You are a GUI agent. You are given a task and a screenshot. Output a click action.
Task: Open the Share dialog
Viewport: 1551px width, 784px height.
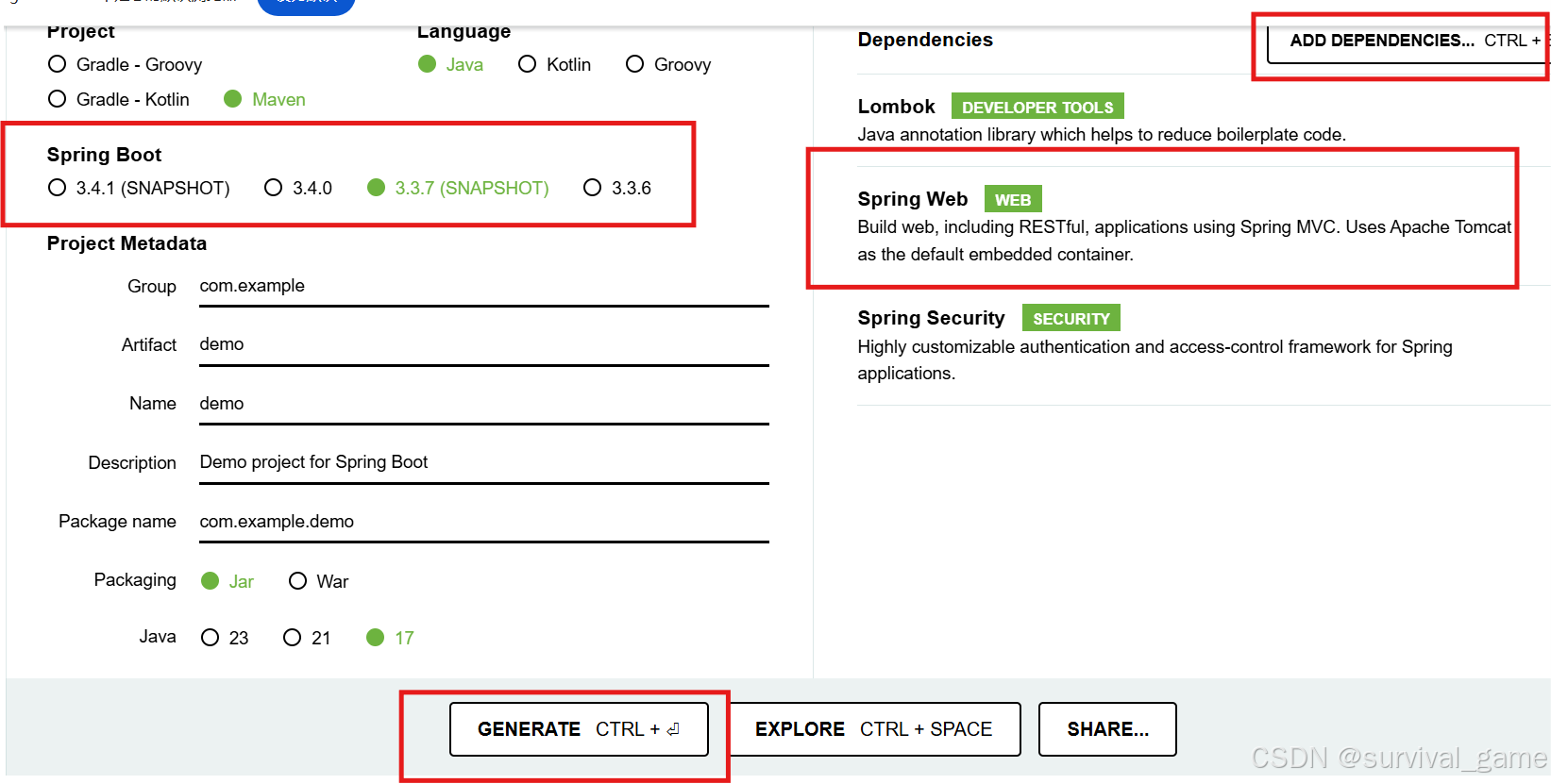tap(1107, 729)
